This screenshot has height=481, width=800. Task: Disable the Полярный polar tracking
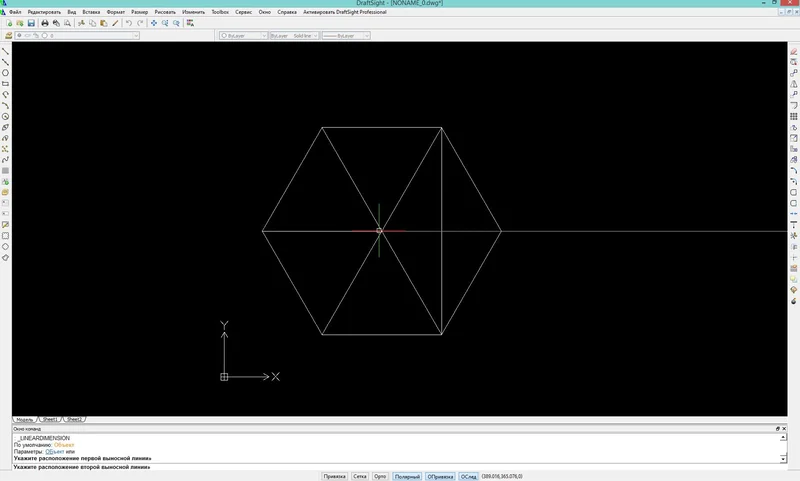coord(406,477)
